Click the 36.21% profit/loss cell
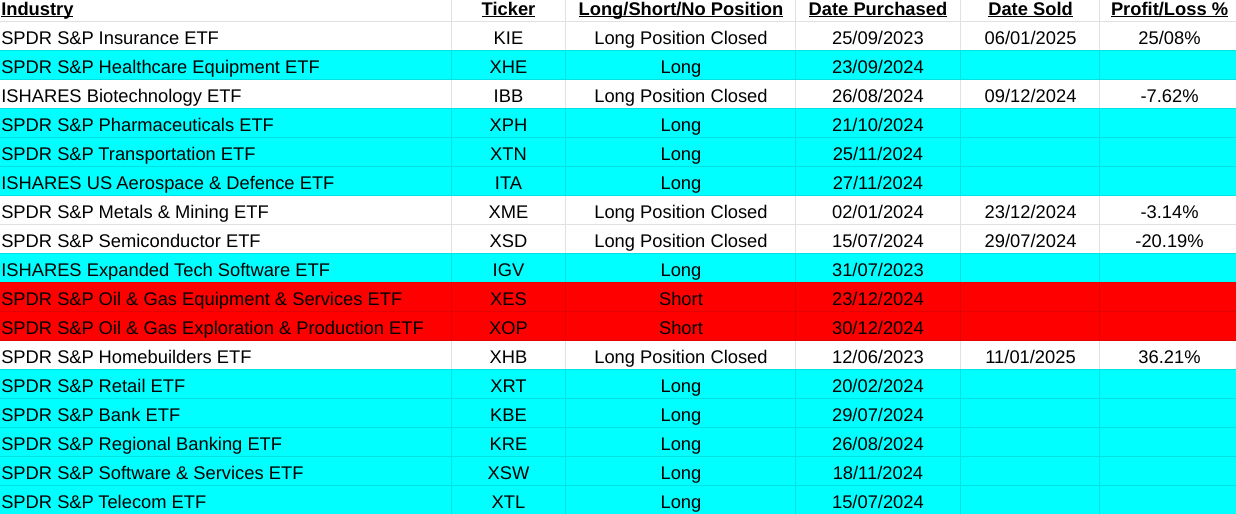 (1168, 357)
